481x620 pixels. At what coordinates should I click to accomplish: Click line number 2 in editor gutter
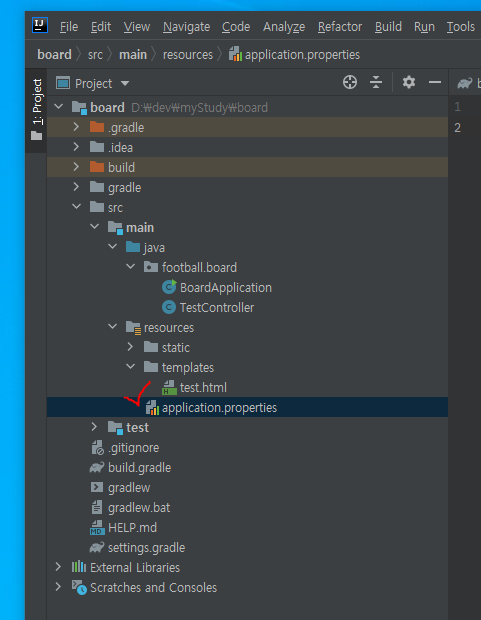click(x=457, y=127)
